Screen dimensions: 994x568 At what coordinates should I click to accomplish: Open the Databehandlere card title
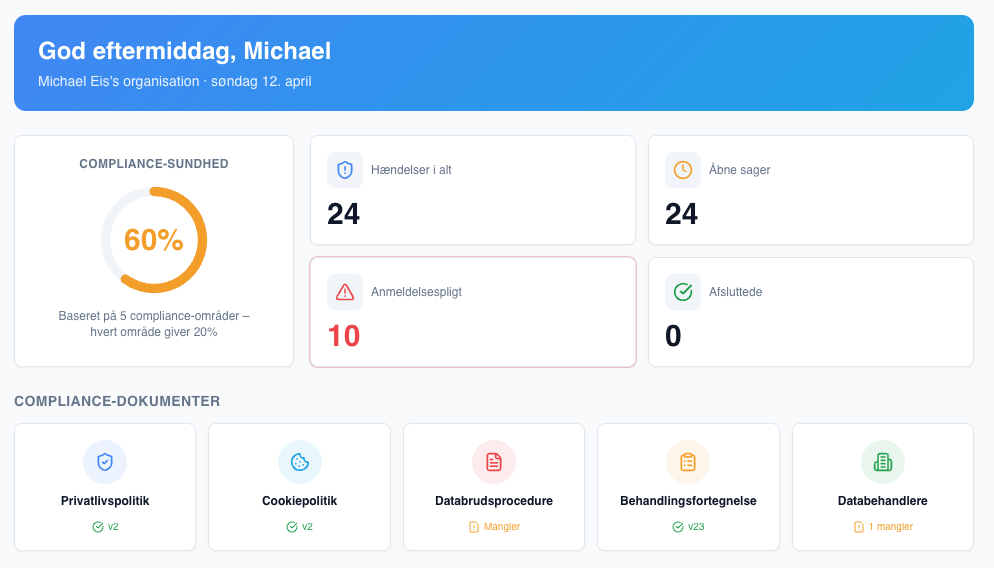882,501
